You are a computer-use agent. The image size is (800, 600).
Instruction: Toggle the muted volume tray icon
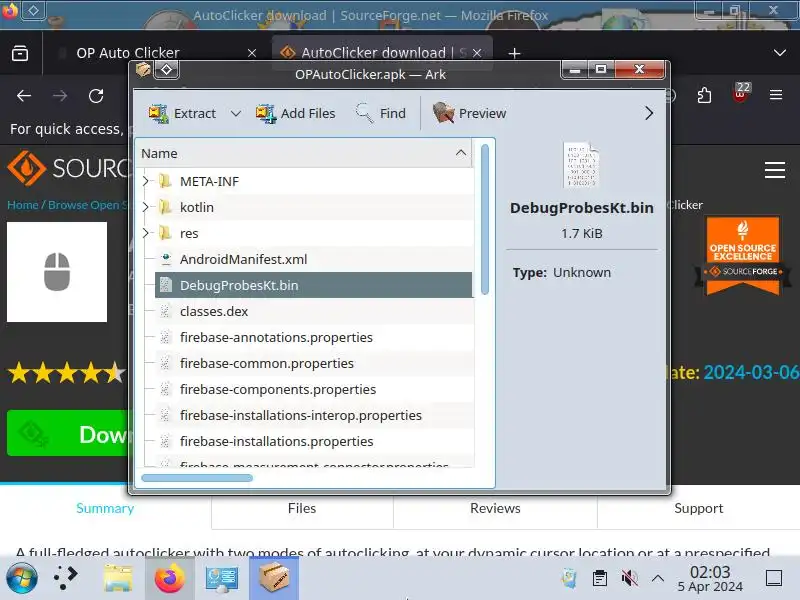coord(629,578)
